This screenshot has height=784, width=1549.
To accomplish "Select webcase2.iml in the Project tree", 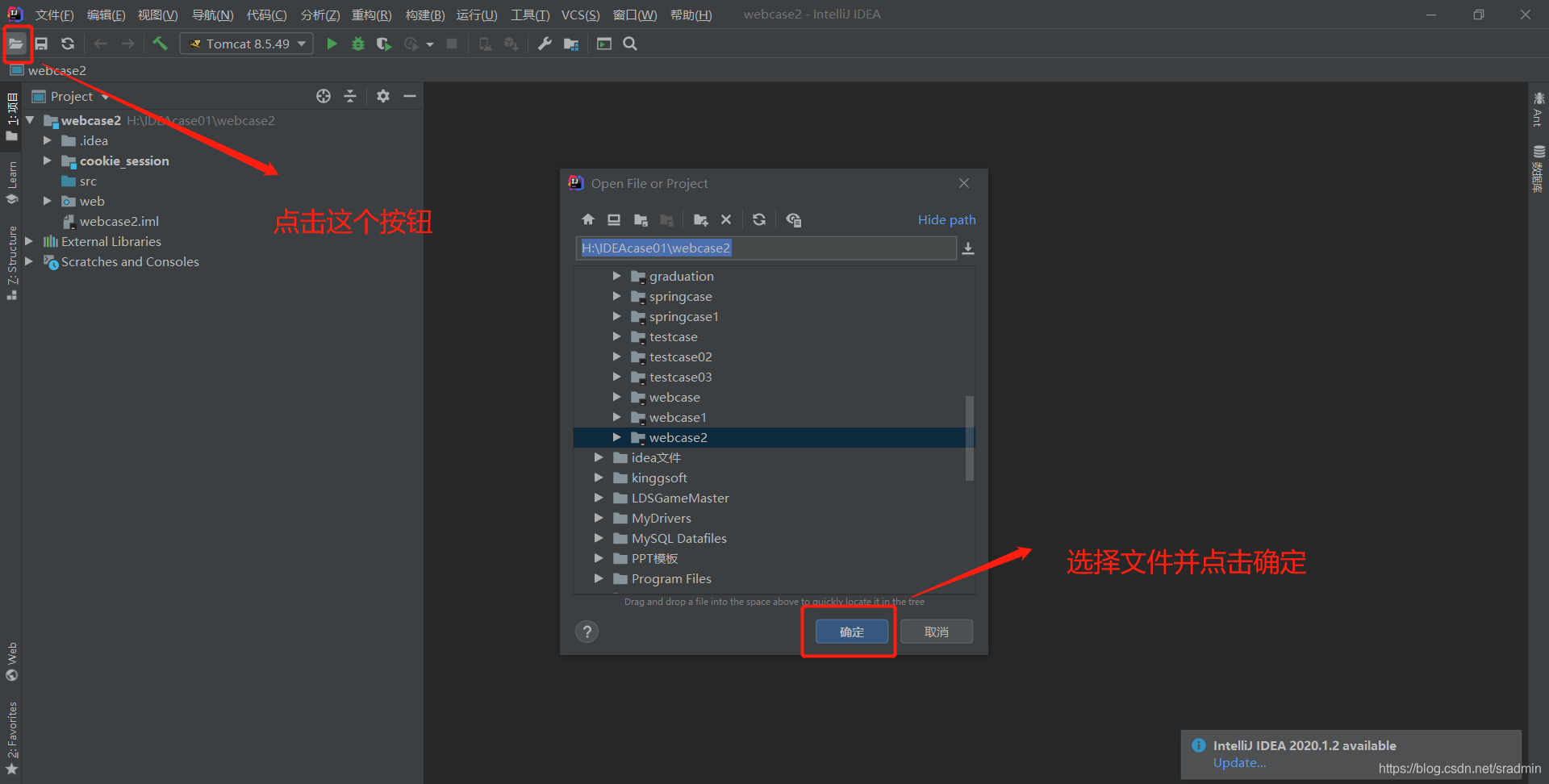I will [119, 221].
